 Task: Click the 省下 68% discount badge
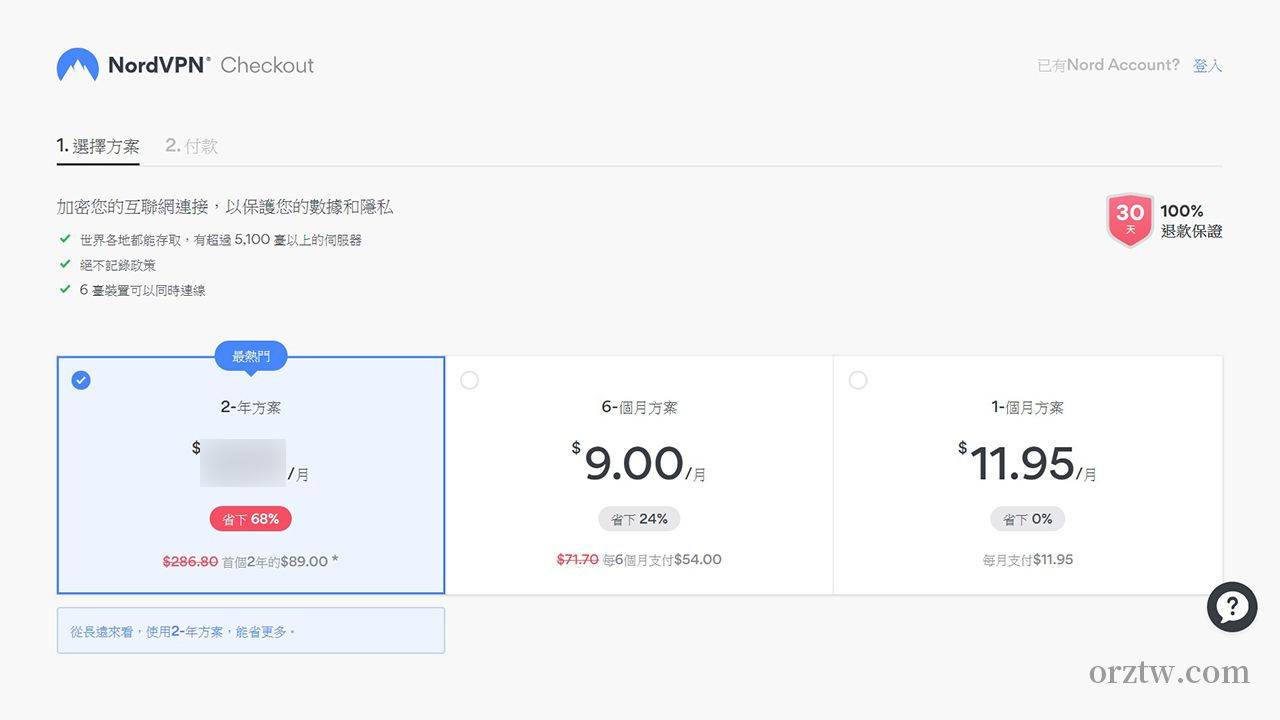[x=251, y=519]
